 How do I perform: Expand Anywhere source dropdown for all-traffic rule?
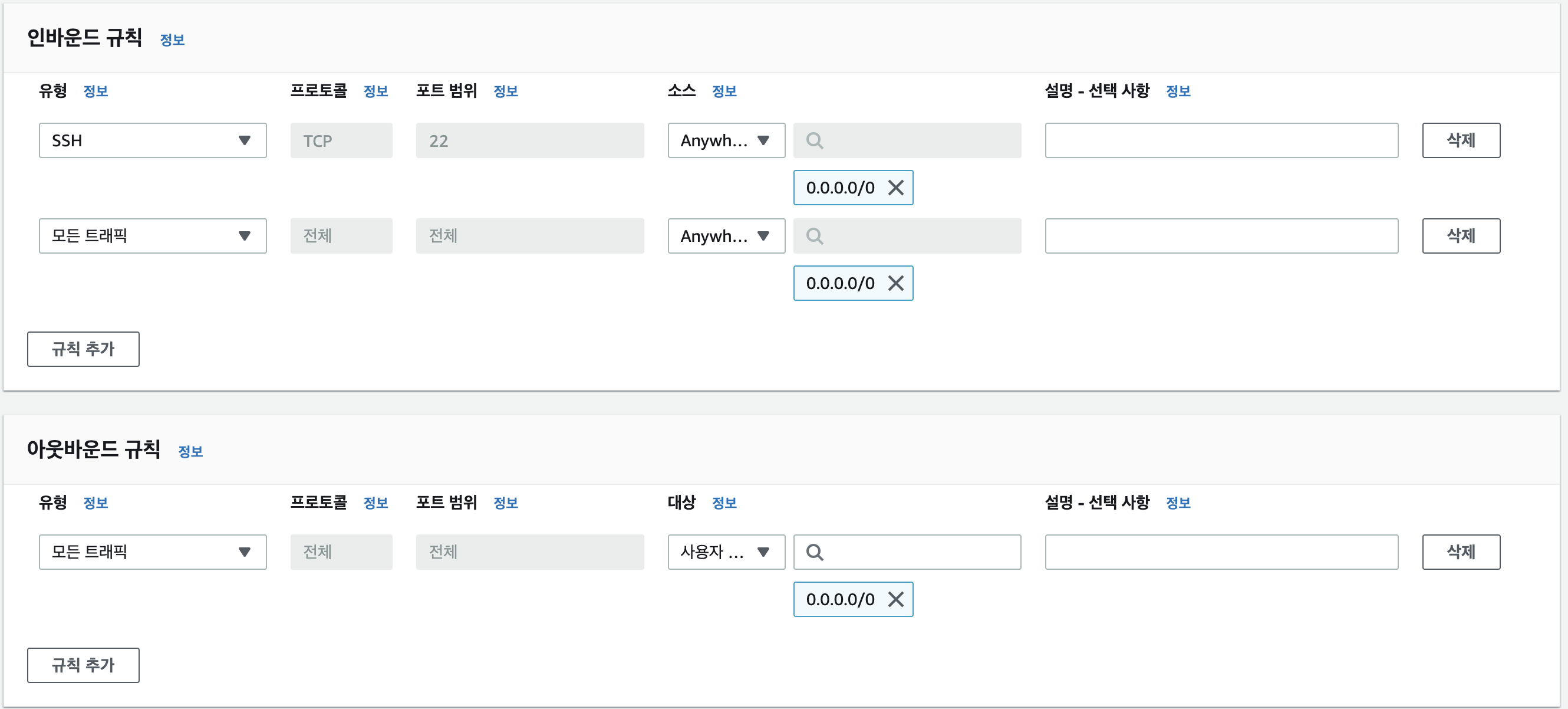(726, 236)
